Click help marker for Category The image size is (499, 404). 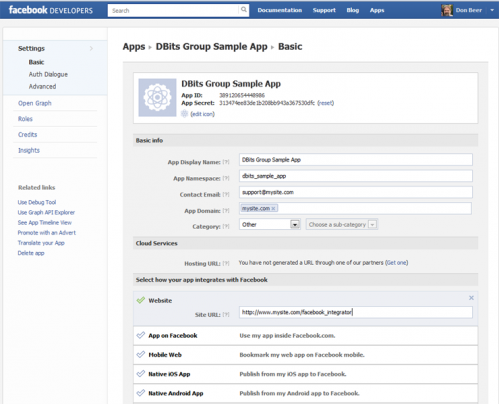click(226, 226)
